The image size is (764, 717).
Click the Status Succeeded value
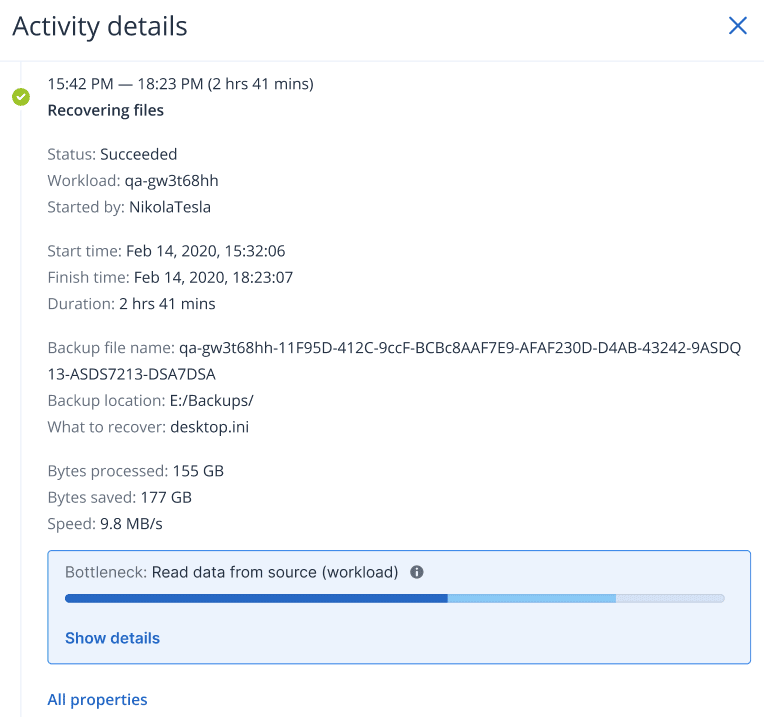click(x=138, y=154)
